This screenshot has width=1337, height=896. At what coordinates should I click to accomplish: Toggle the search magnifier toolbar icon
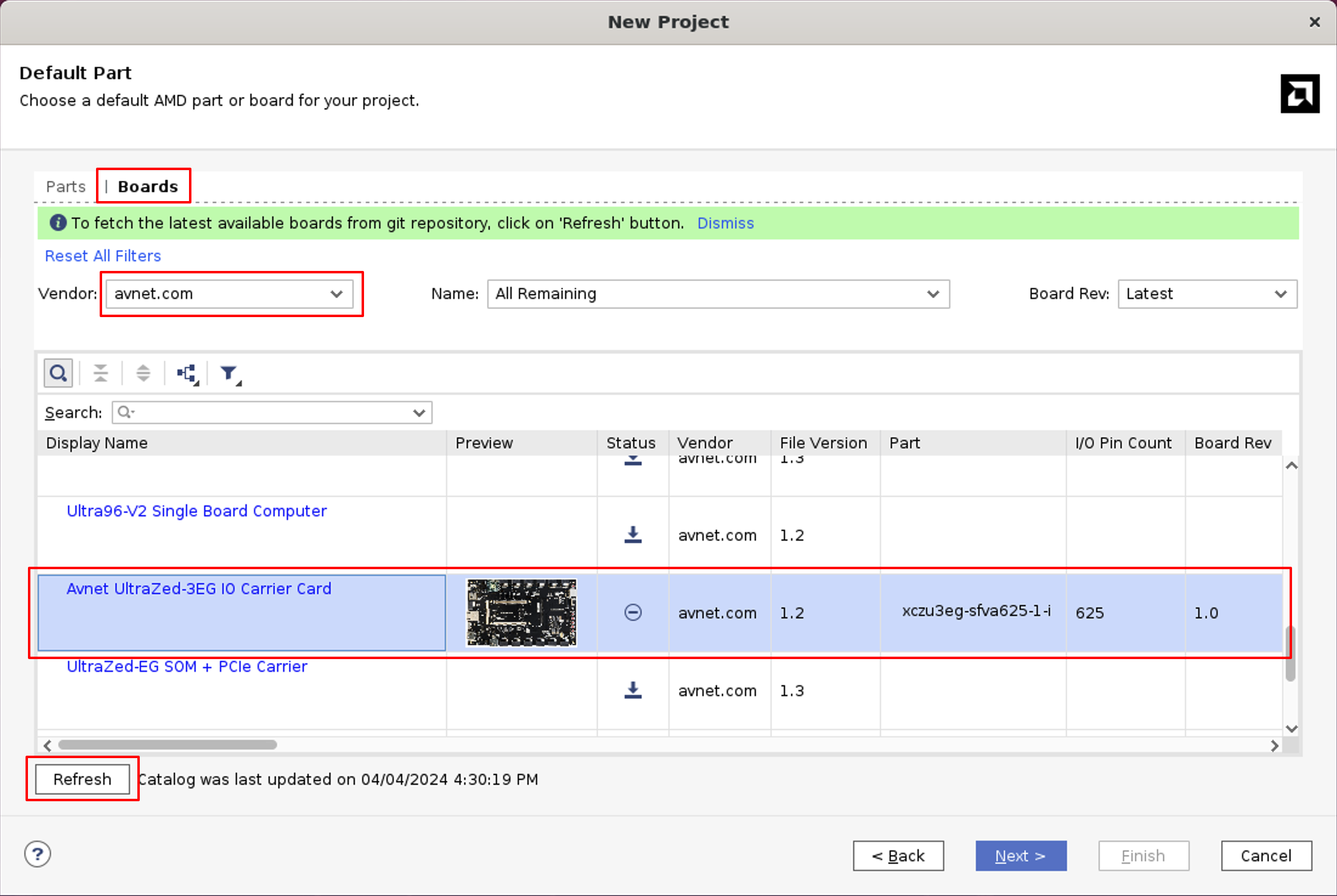[58, 373]
